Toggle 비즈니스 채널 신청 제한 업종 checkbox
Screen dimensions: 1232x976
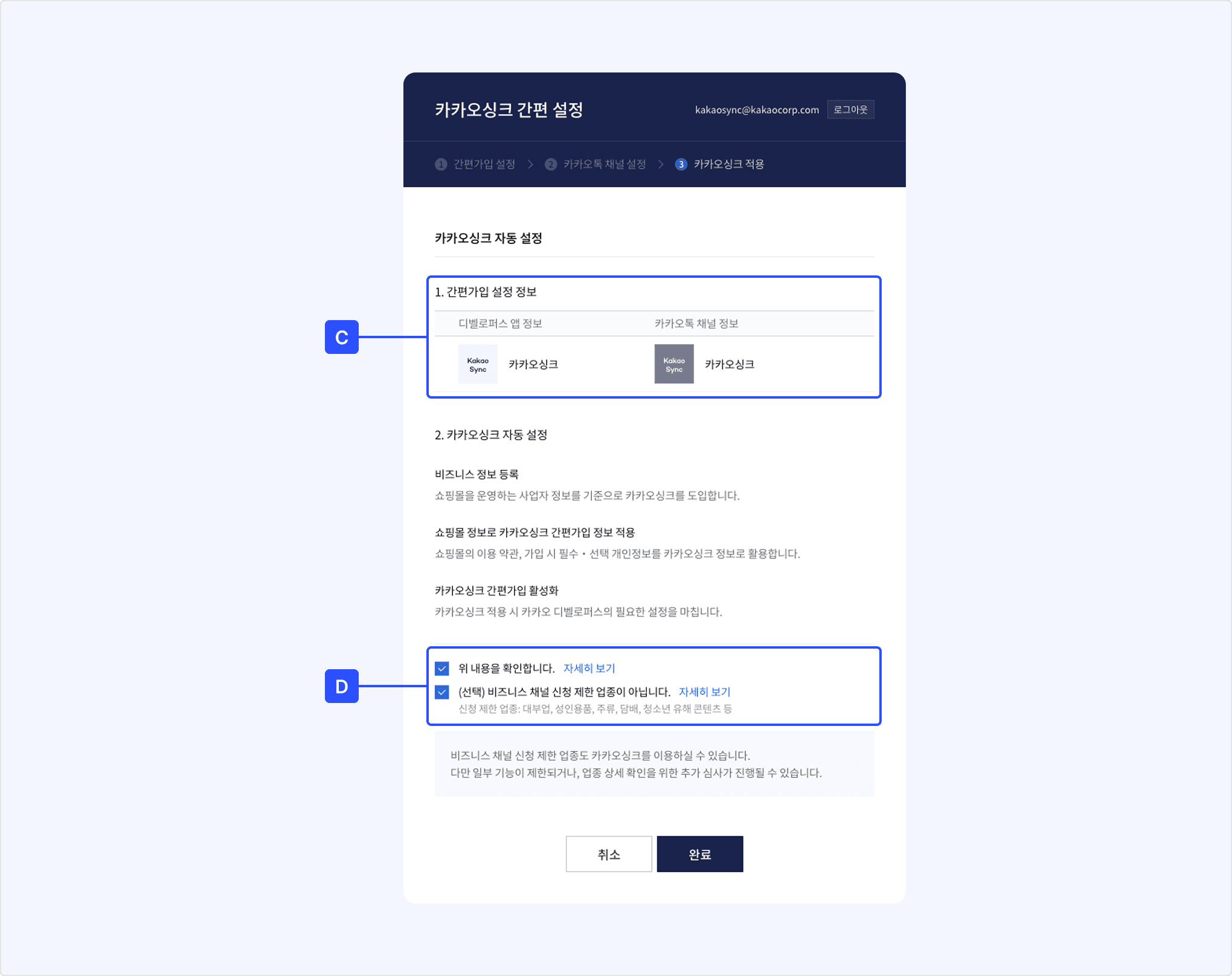442,692
